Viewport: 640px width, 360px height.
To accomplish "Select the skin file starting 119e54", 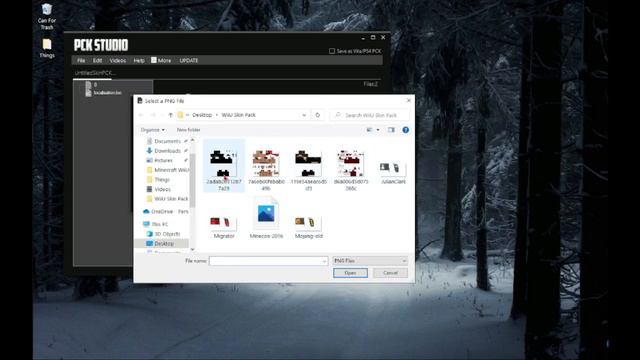I will [309, 169].
